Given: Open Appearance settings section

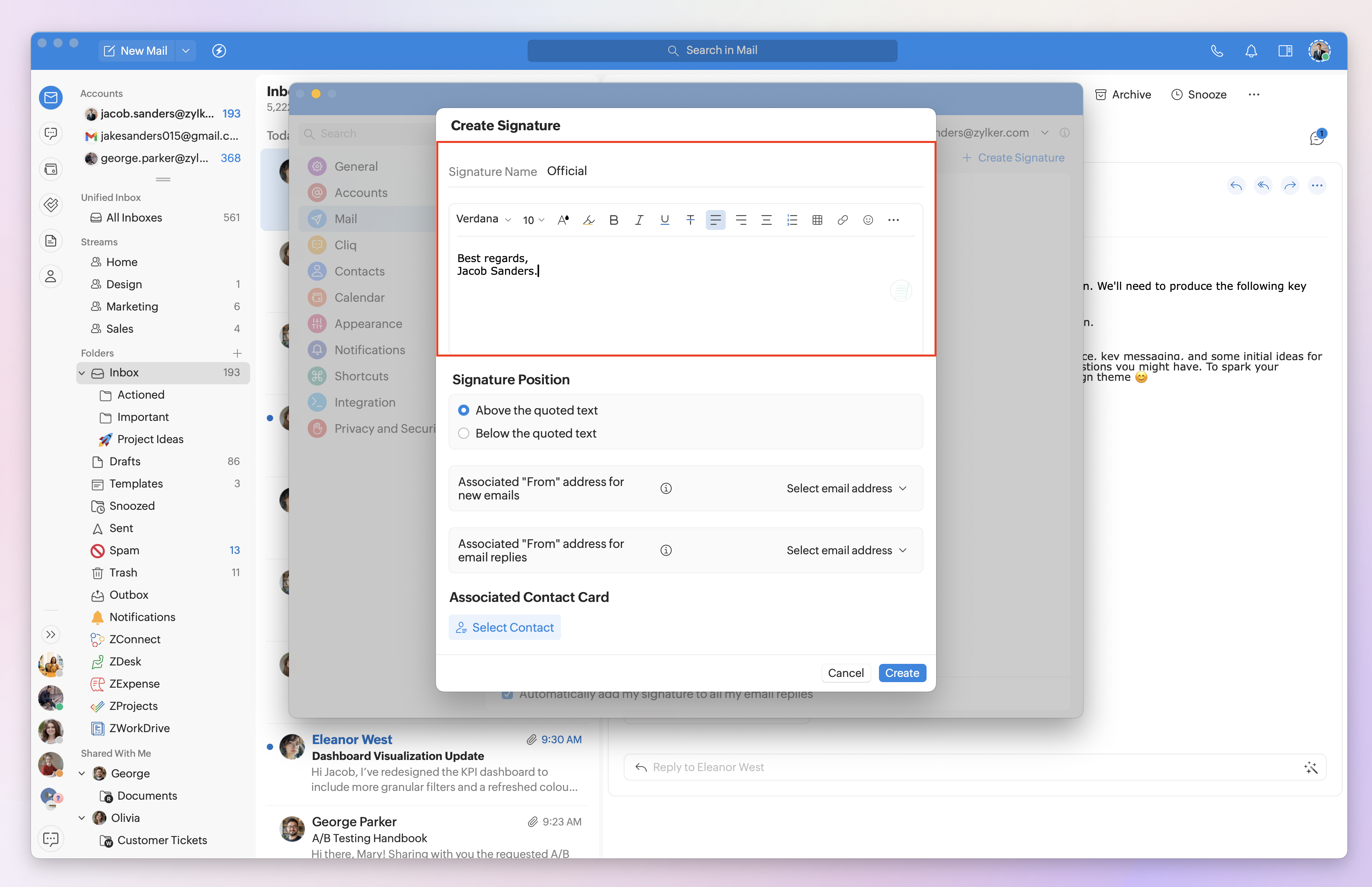Looking at the screenshot, I should click(368, 324).
